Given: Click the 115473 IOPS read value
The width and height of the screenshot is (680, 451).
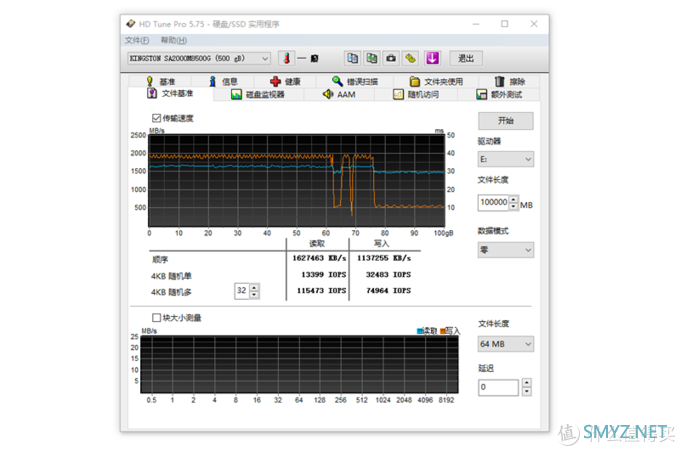Looking at the screenshot, I should (321, 291).
